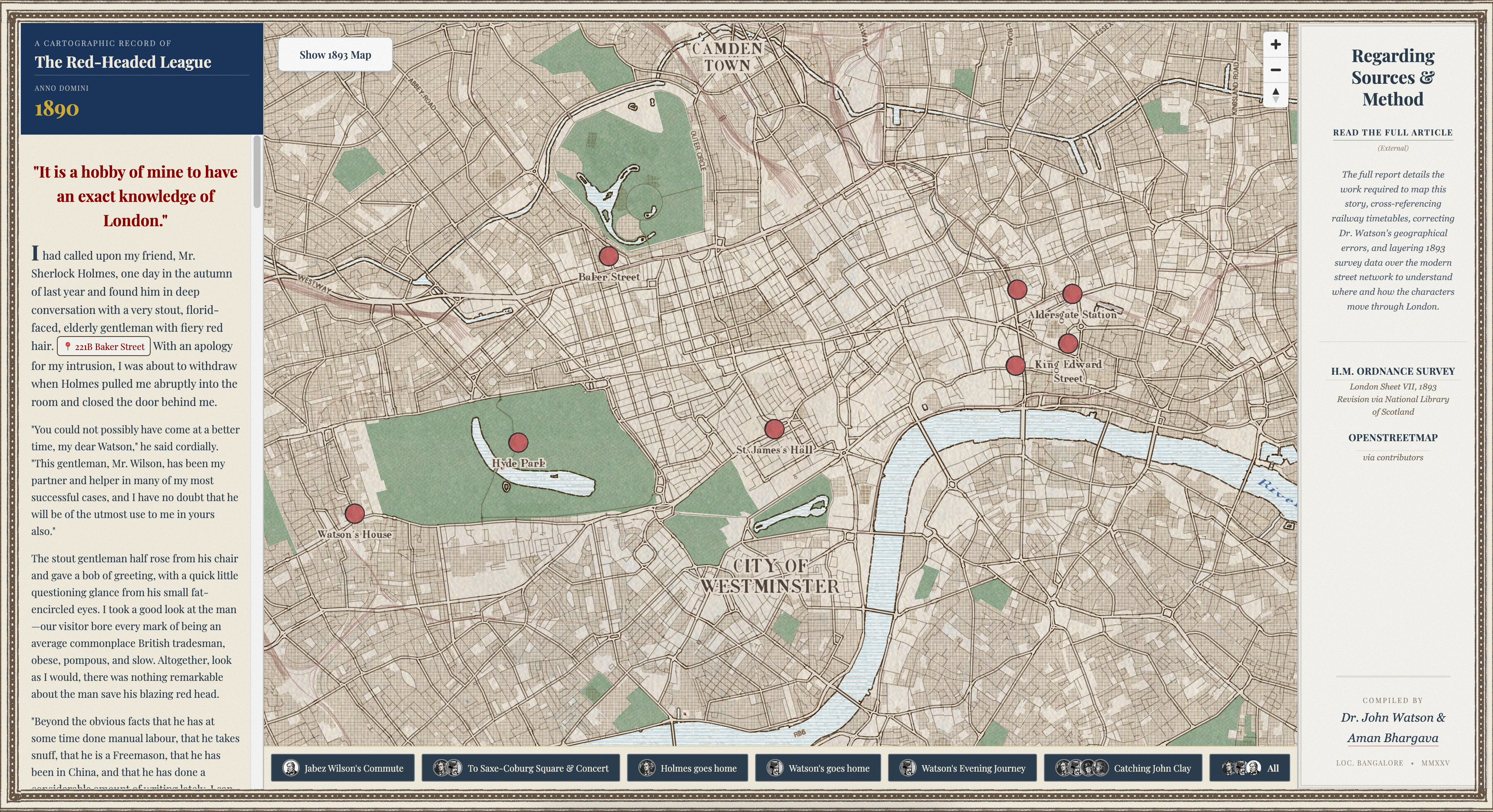Select the Hyde Park red marker
The image size is (1493, 812).
click(518, 442)
